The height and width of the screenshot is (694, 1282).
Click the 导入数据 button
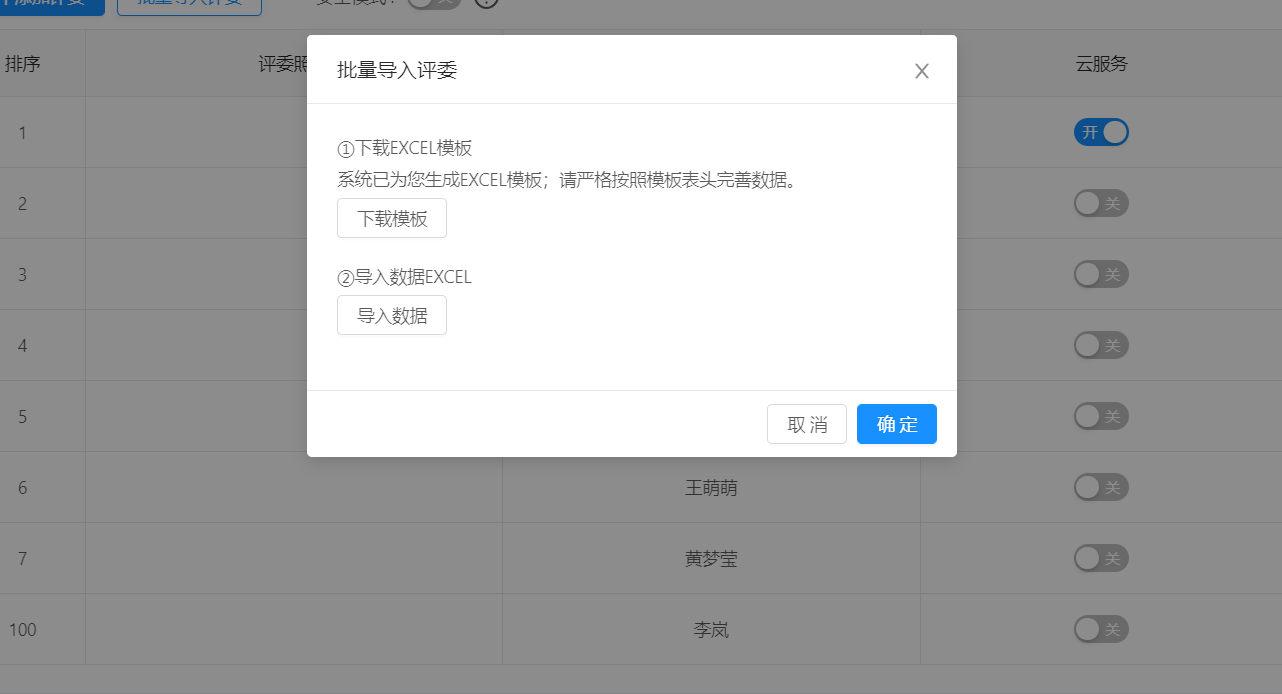(x=392, y=315)
